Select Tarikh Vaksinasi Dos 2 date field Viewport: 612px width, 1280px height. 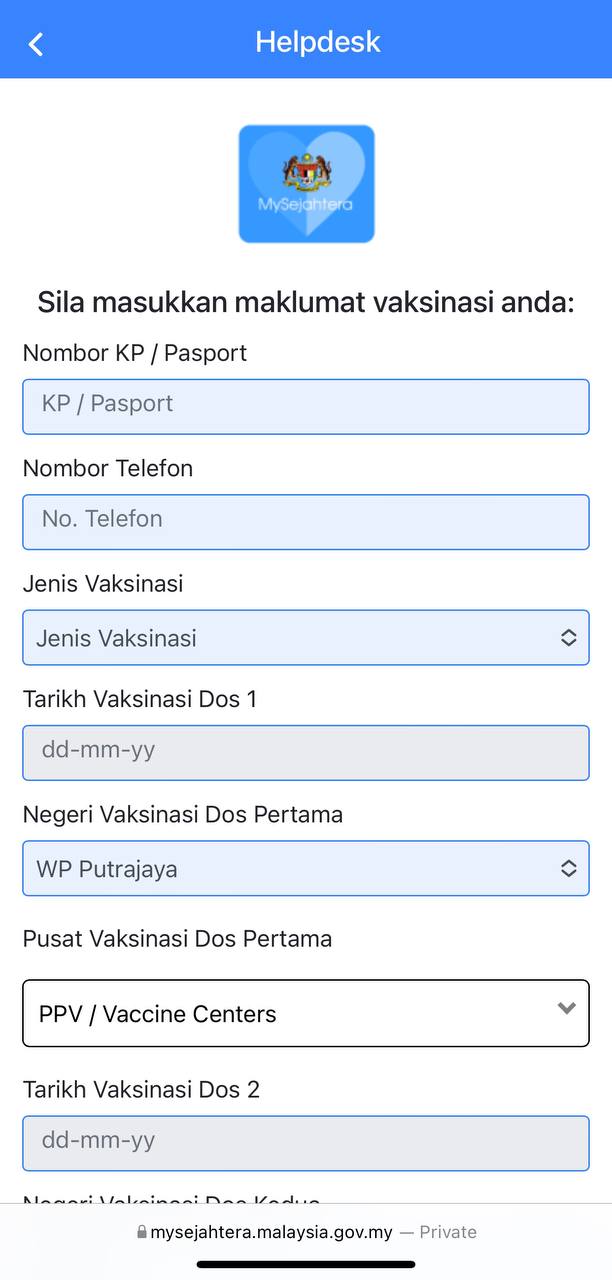click(x=306, y=1142)
